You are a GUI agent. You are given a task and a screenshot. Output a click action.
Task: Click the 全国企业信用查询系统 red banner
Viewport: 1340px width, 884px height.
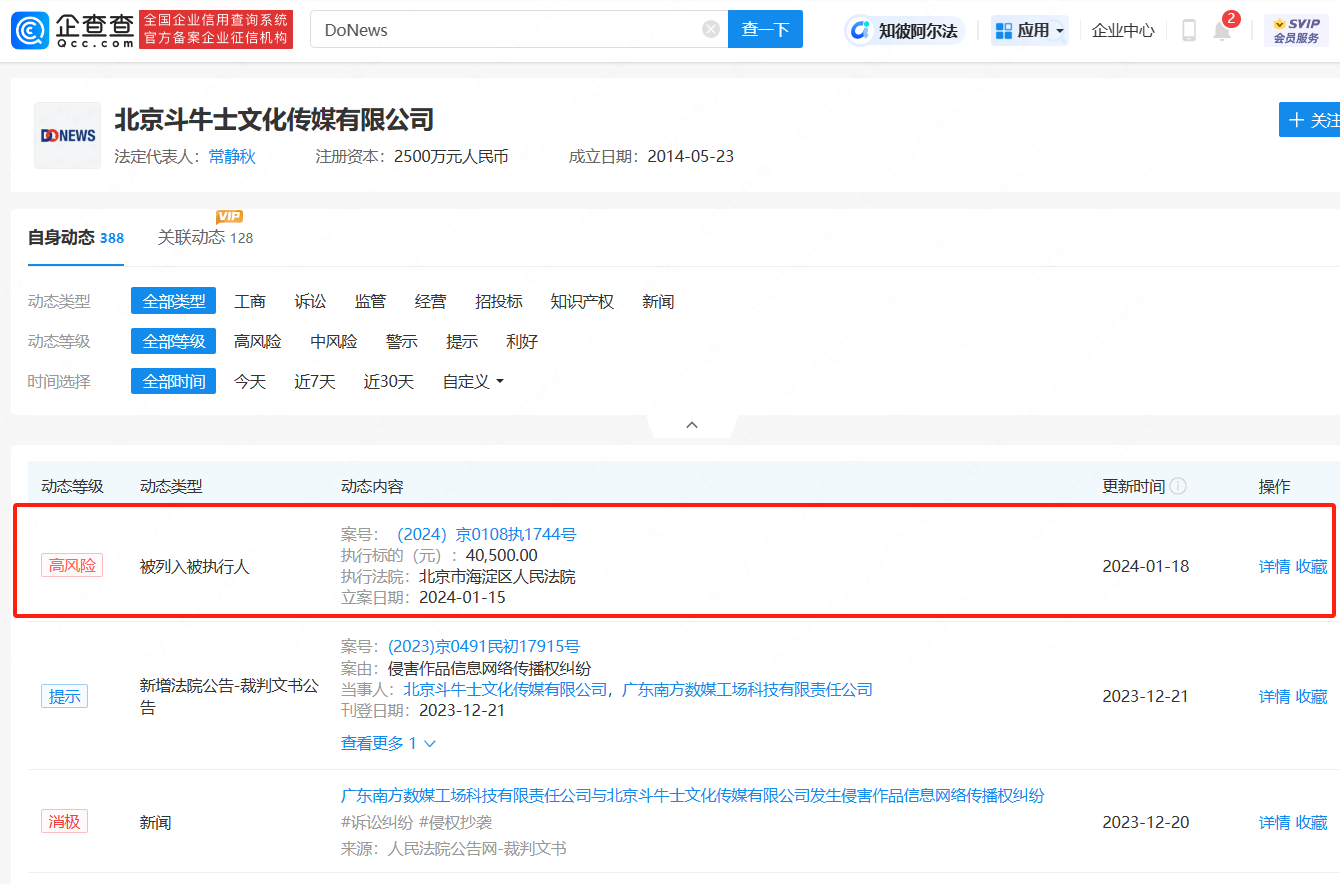(216, 30)
